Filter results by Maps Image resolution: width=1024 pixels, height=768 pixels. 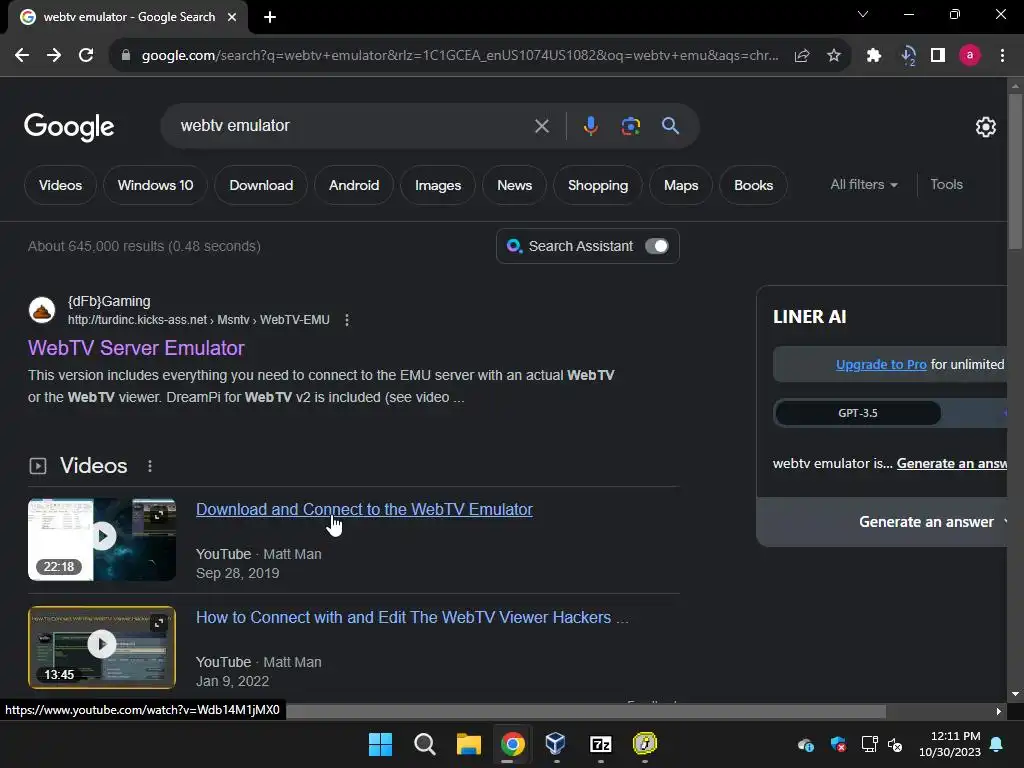click(681, 185)
